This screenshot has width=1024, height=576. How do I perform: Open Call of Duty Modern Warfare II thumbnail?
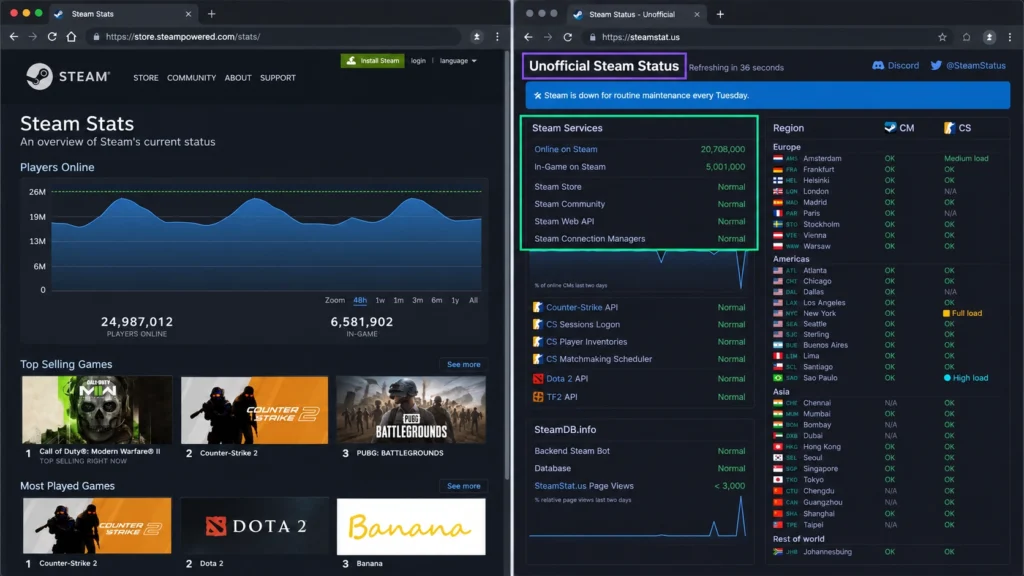[97, 410]
